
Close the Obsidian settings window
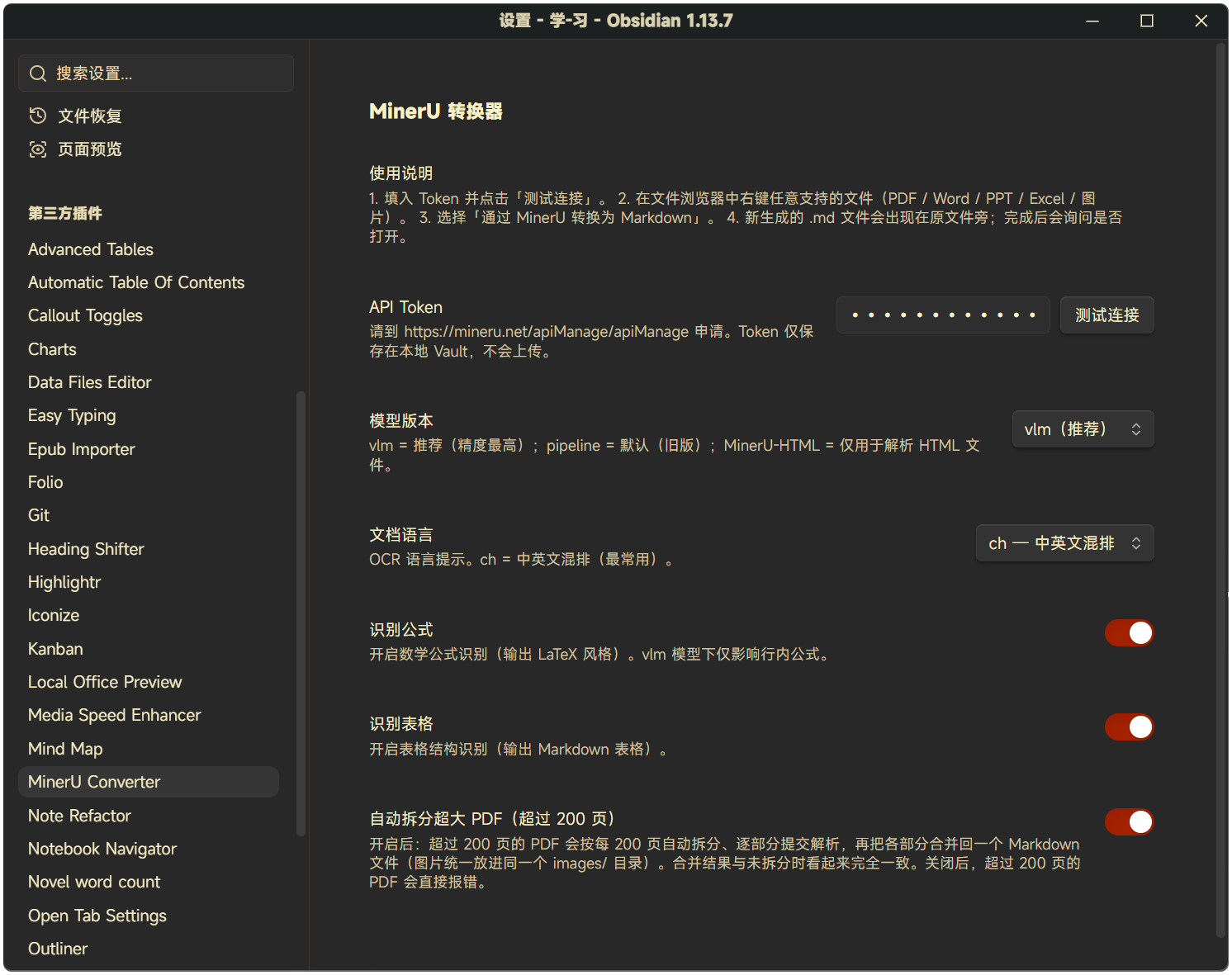(1201, 21)
